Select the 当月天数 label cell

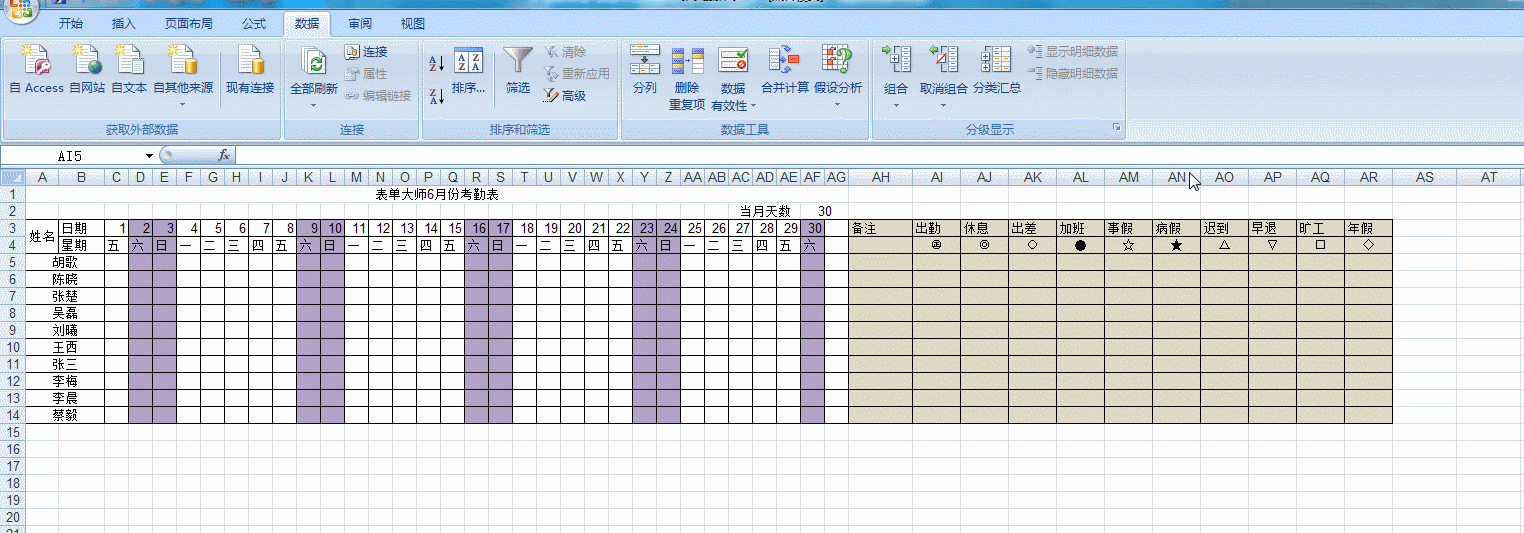[x=765, y=211]
